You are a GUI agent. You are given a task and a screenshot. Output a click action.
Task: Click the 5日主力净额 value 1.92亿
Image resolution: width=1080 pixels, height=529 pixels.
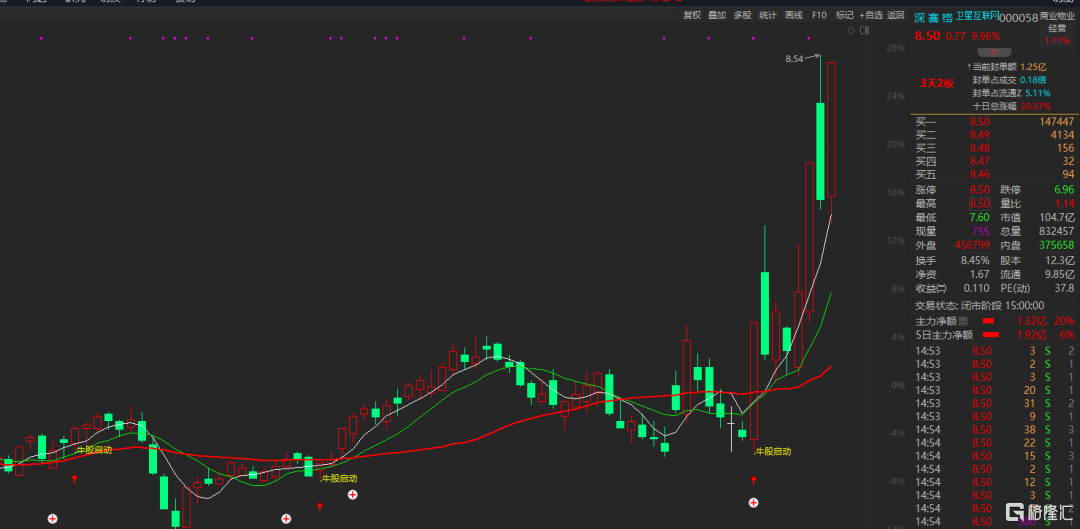pyautogui.click(x=1032, y=335)
